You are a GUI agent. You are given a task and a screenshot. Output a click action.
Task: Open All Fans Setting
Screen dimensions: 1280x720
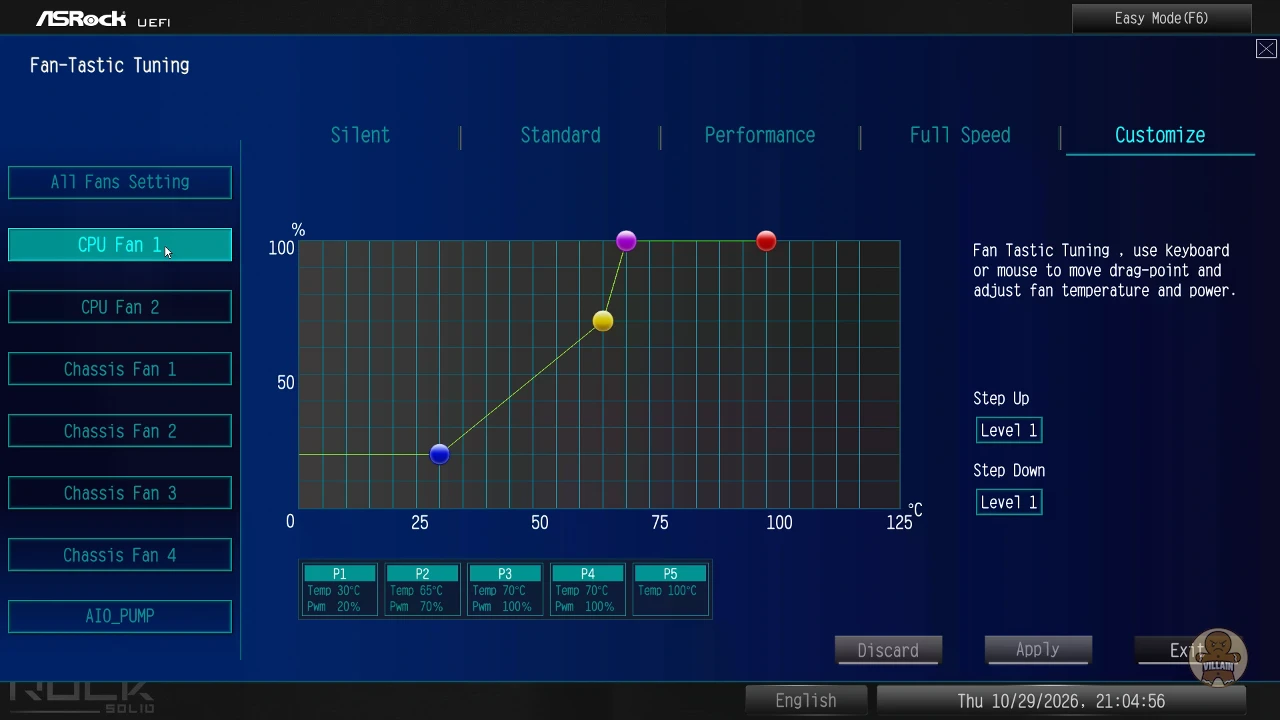(120, 182)
